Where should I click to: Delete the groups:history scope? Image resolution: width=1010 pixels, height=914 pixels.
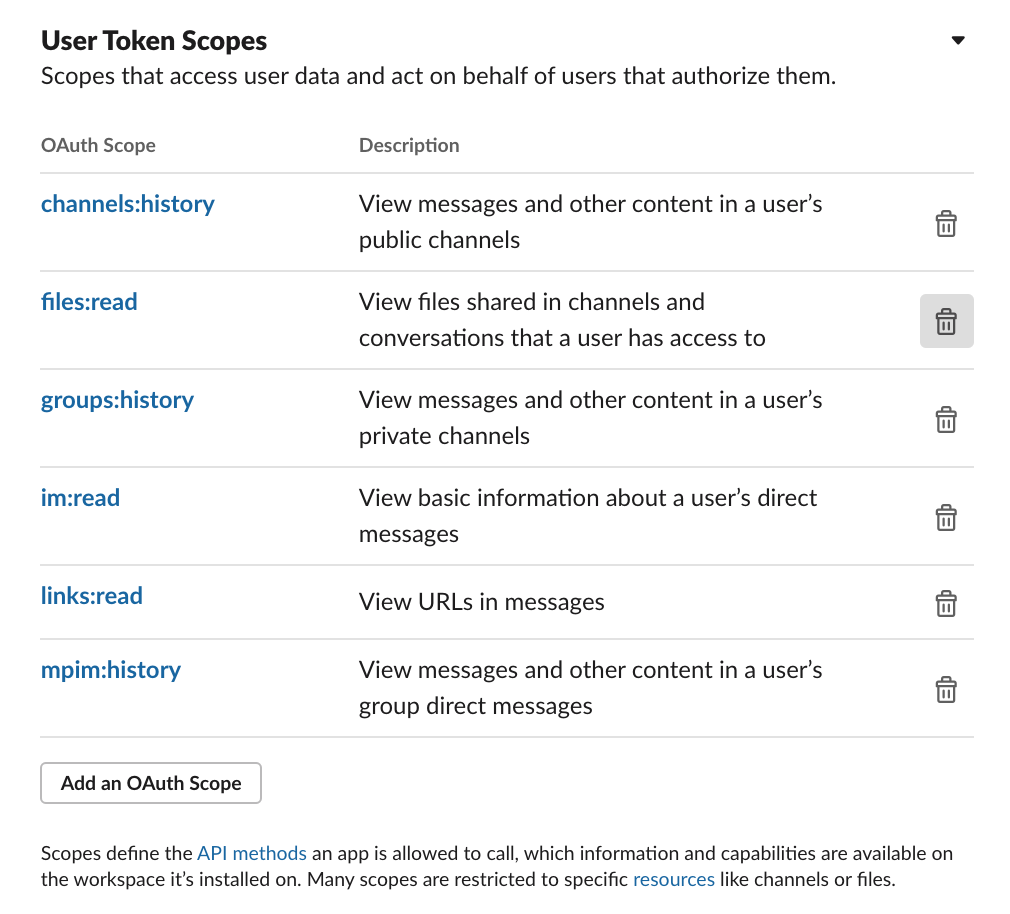point(946,419)
